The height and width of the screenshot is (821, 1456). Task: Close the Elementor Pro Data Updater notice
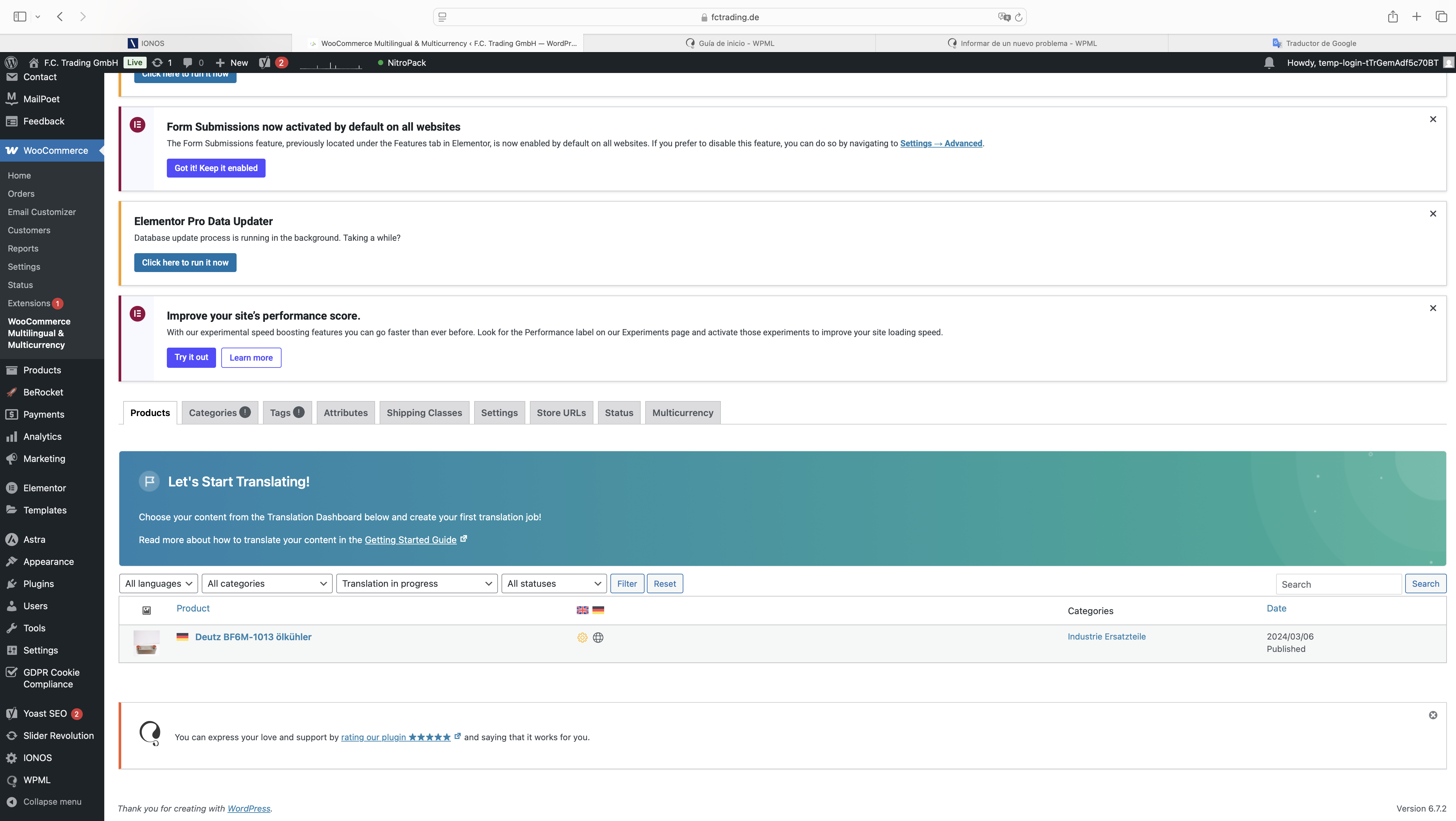(1433, 214)
